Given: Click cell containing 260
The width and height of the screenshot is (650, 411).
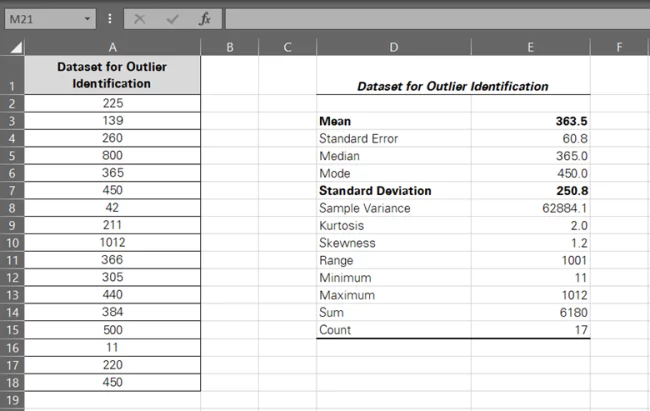Looking at the screenshot, I should [x=112, y=138].
